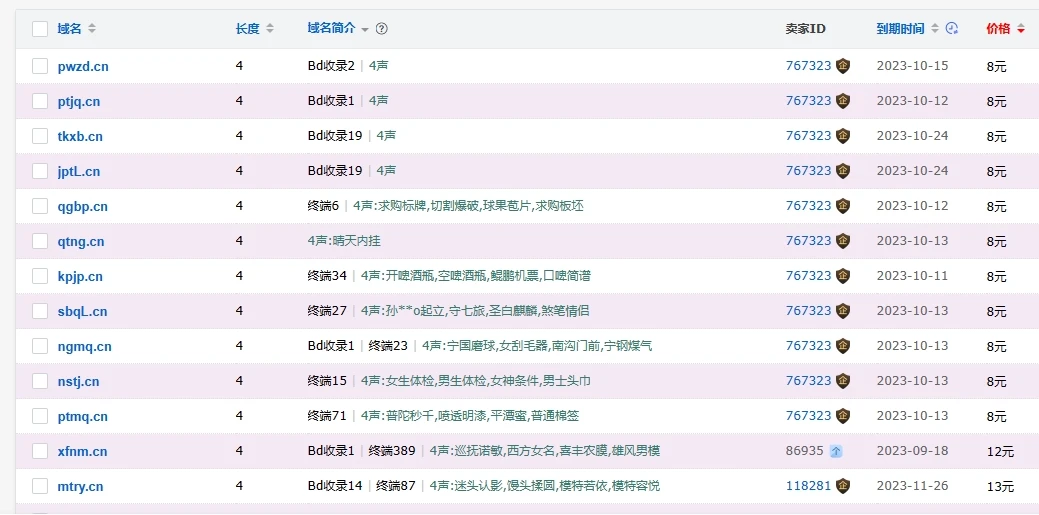The width and height of the screenshot is (1039, 515).
Task: Click the seller badge icon in qgbp.cn row
Action: pos(843,206)
